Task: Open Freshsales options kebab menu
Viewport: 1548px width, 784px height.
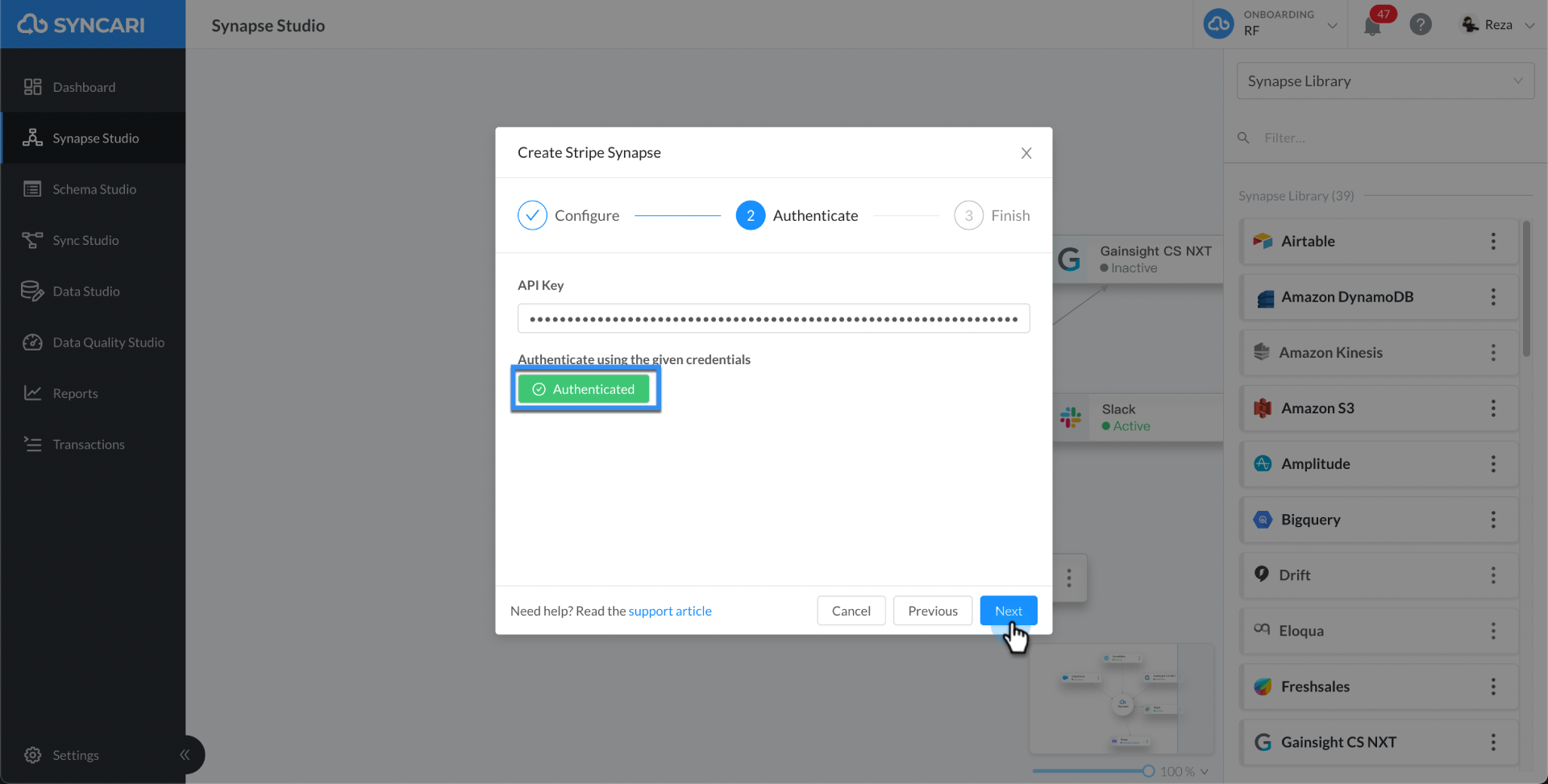Action: click(x=1493, y=686)
